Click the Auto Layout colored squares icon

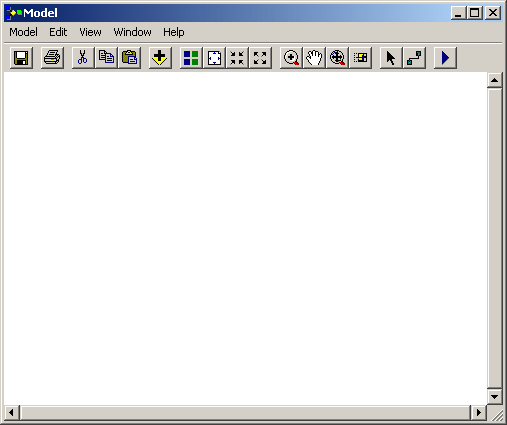point(191,58)
